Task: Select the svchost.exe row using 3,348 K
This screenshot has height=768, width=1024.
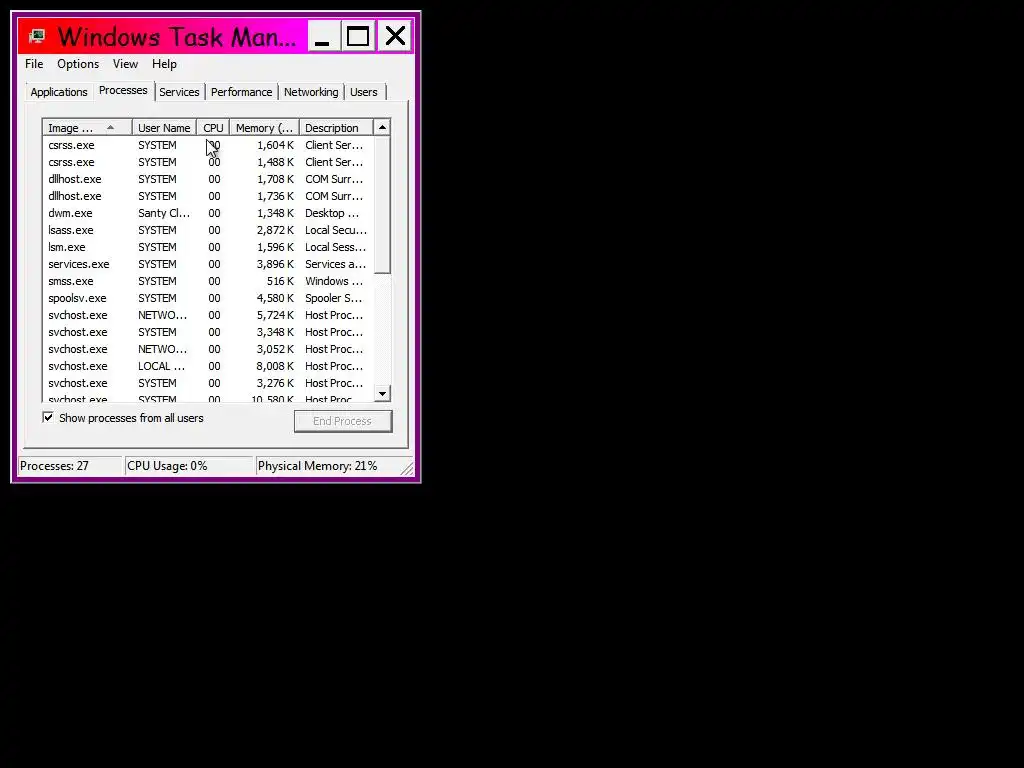Action: tap(208, 332)
